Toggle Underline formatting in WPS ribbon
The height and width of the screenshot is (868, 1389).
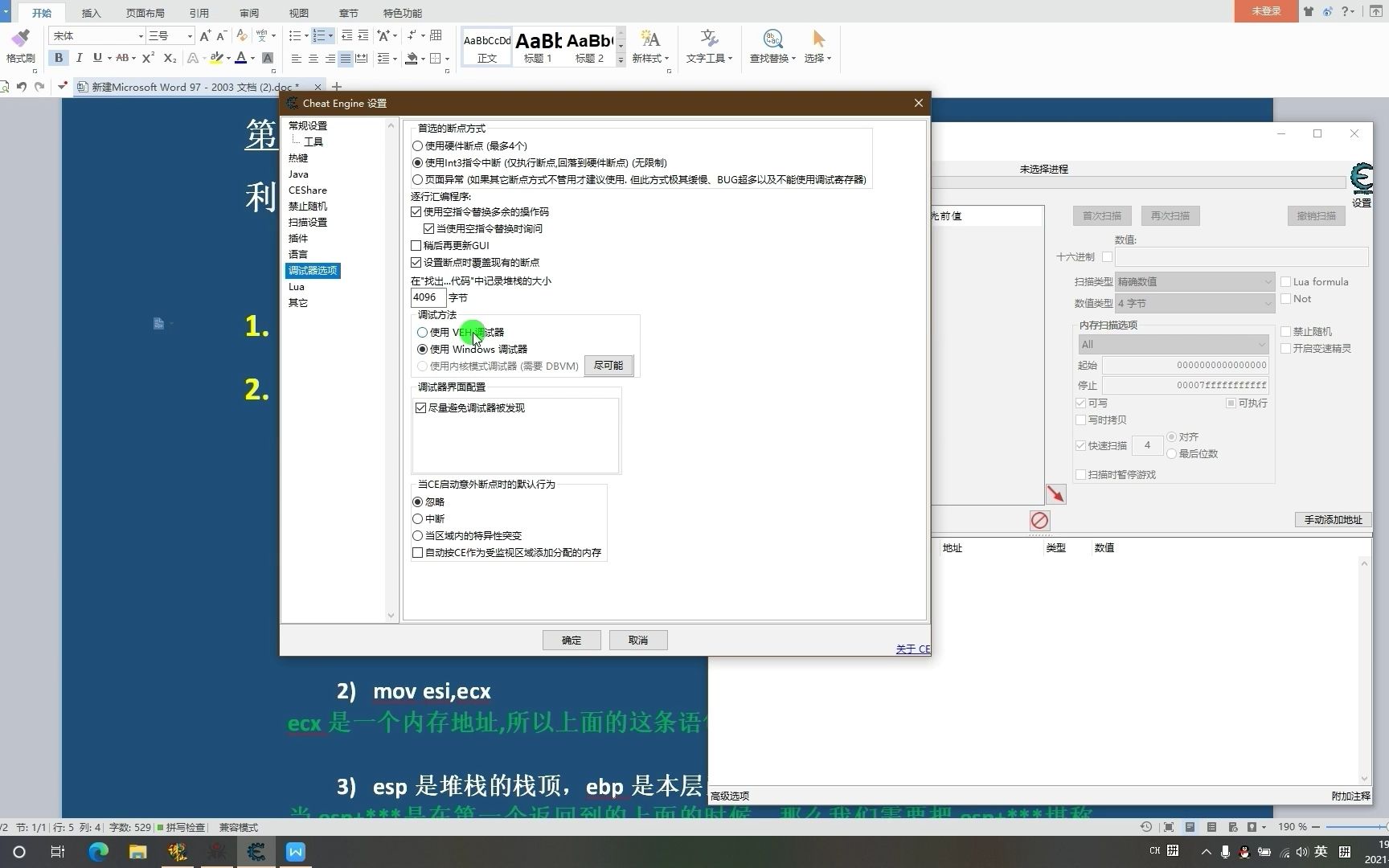(96, 58)
